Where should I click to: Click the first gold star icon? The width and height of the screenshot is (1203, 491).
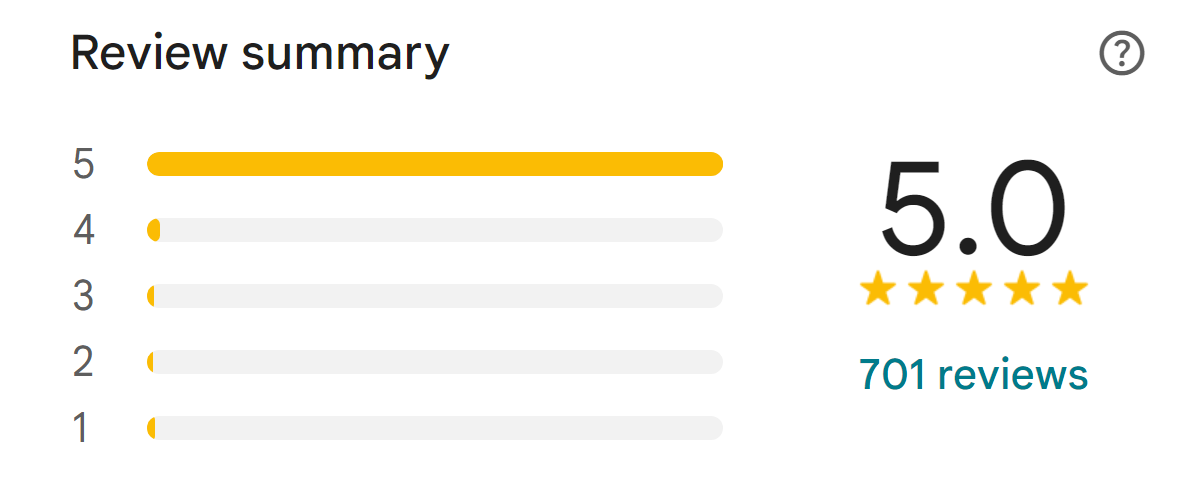pyautogui.click(x=878, y=288)
